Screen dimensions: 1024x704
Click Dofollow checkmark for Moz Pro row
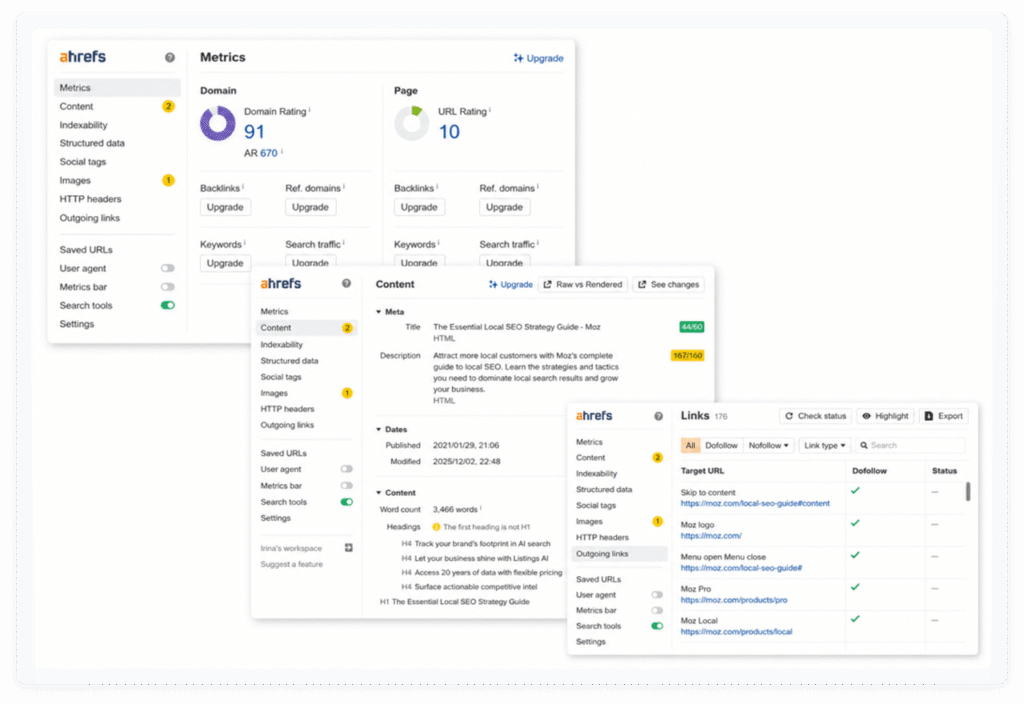(x=856, y=587)
